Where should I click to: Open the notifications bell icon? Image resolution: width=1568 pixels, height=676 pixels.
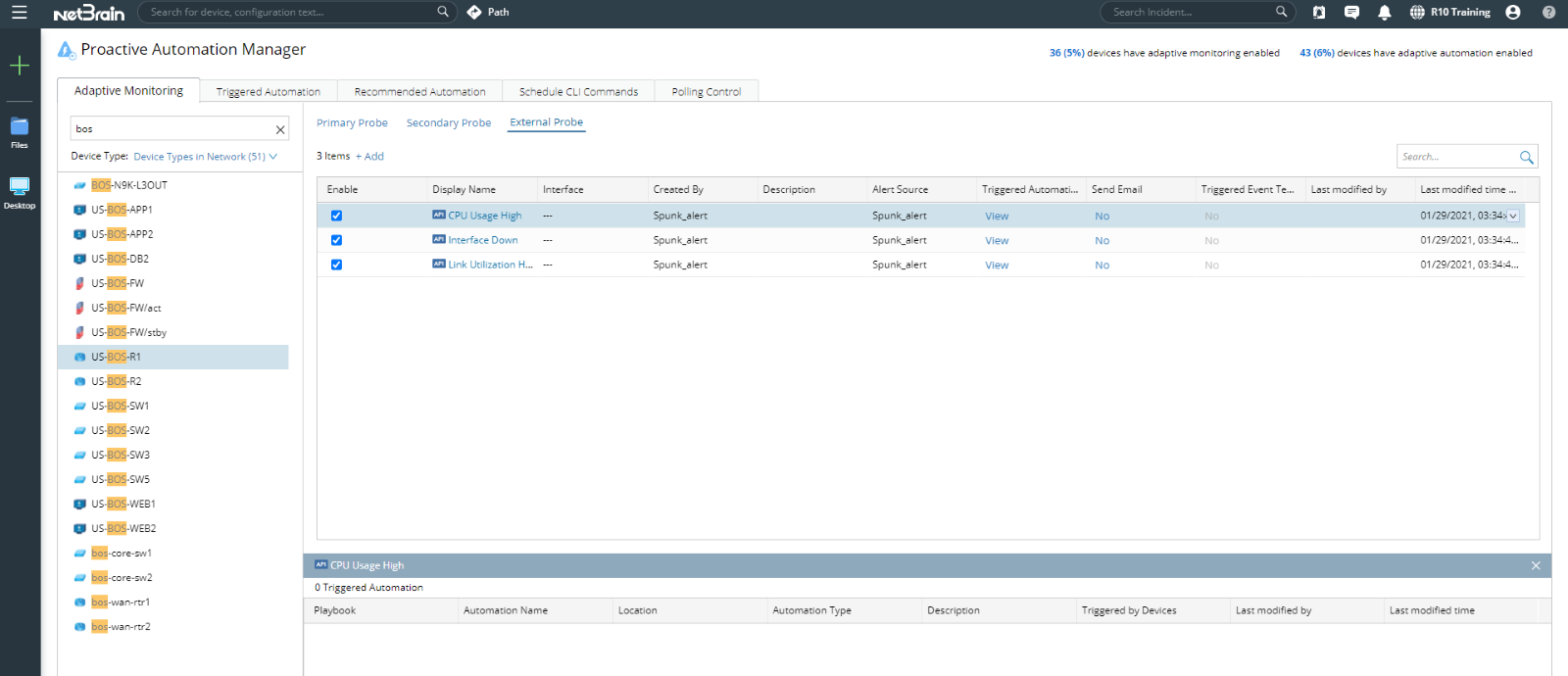point(1384,13)
